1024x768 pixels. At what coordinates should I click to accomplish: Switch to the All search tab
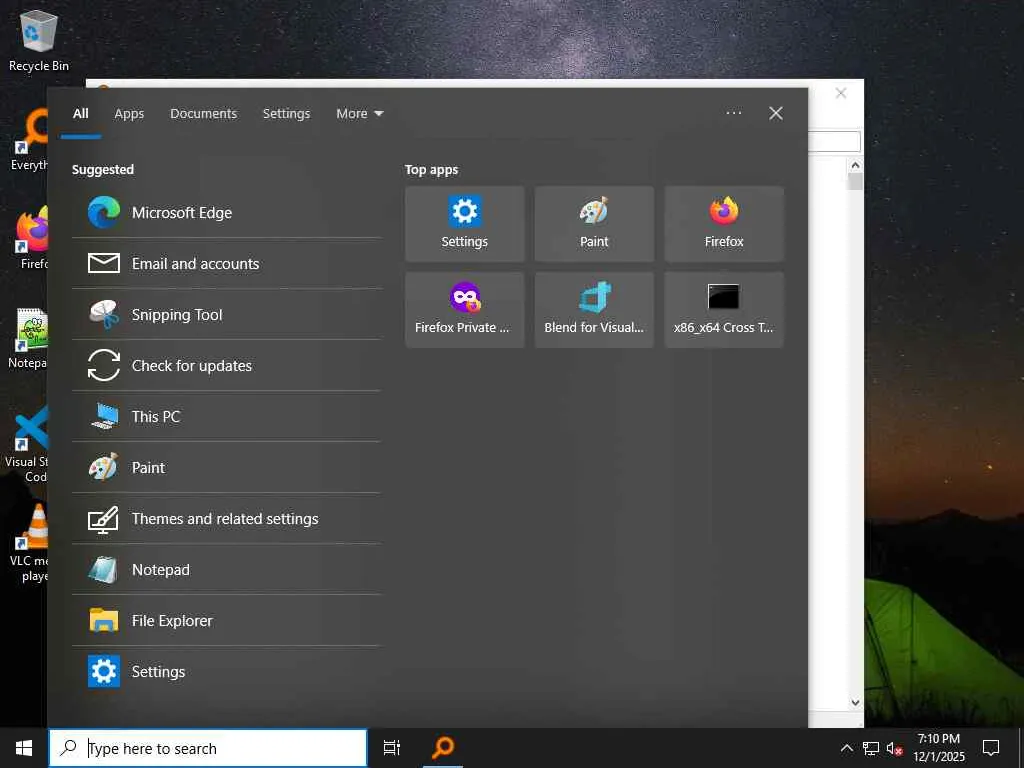tap(81, 114)
